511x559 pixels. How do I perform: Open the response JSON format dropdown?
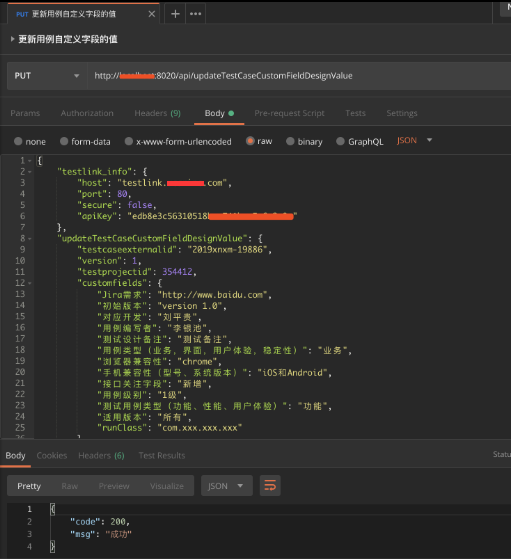[227, 486]
